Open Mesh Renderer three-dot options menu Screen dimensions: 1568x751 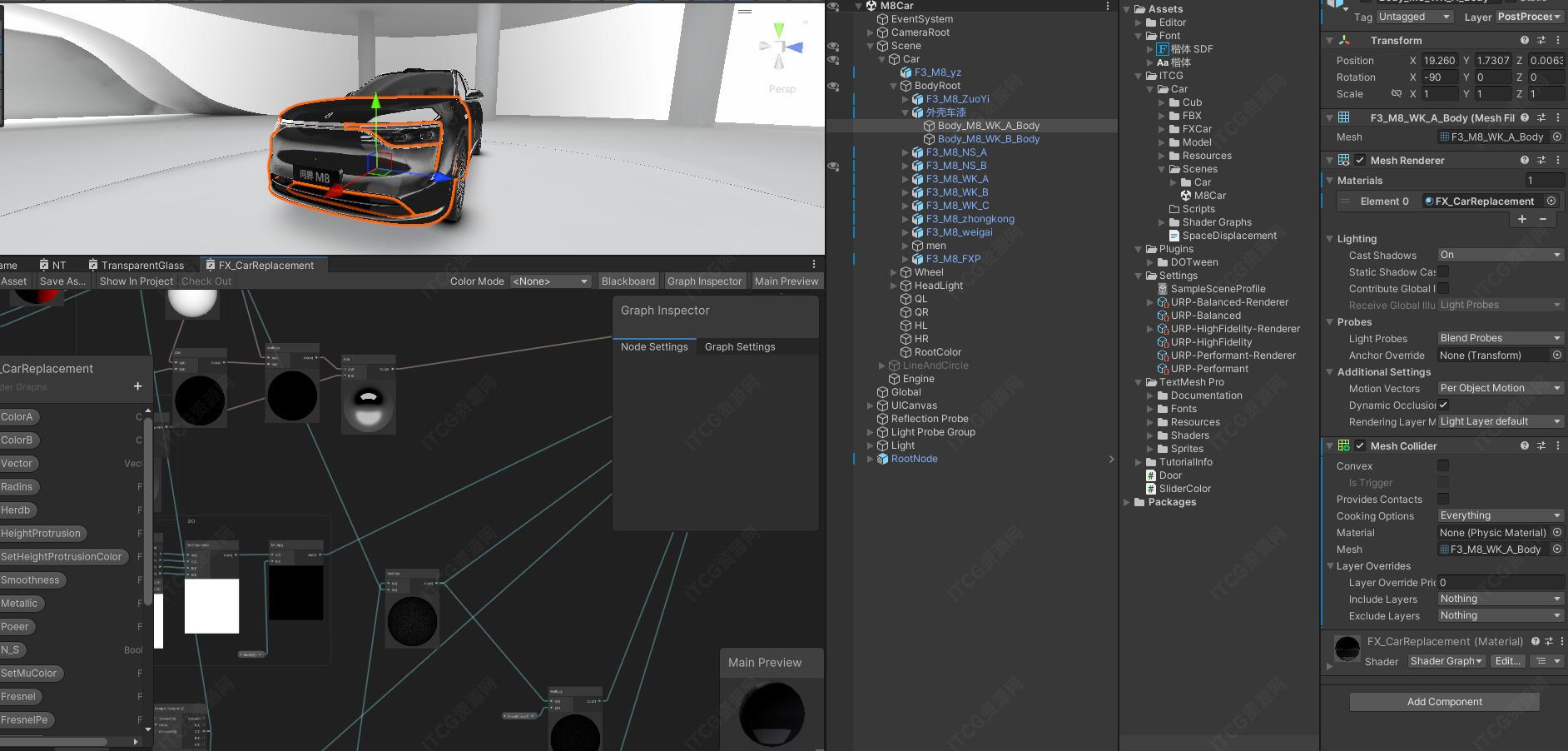coord(1558,160)
